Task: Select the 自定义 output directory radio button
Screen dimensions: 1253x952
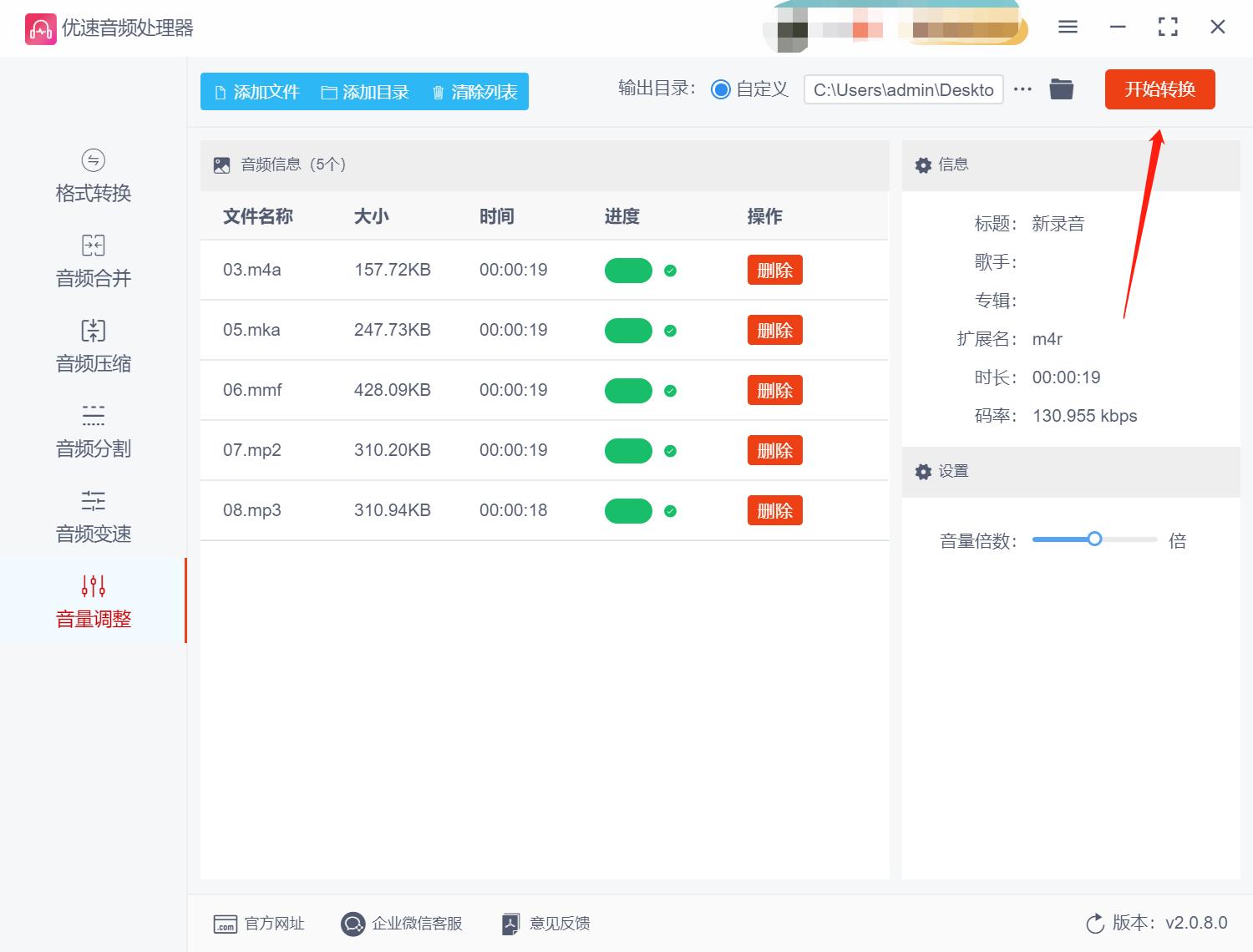Action: [720, 89]
